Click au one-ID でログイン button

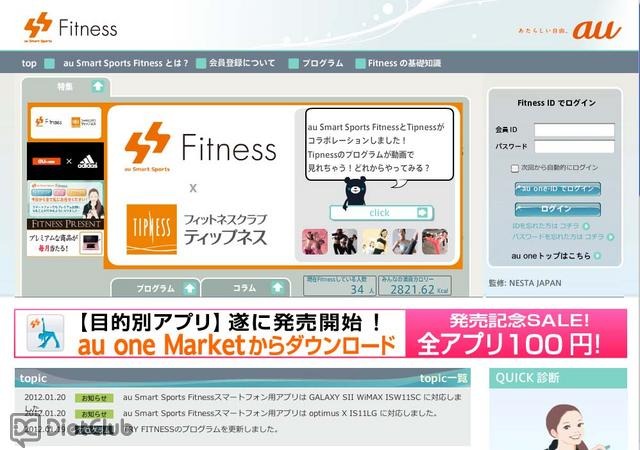pyautogui.click(x=558, y=189)
